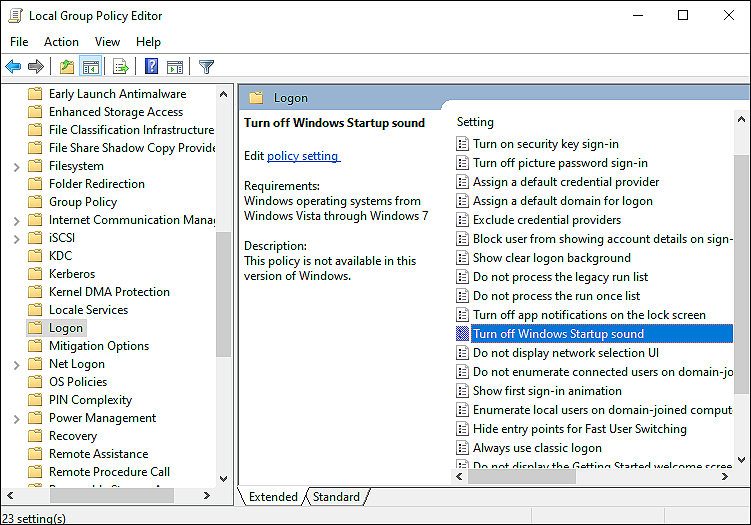Click the Setting column header
This screenshot has width=751, height=525.
point(475,122)
